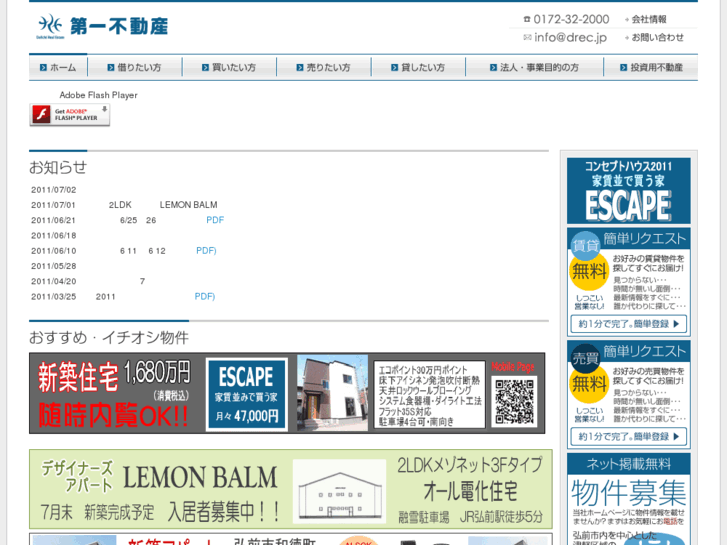
Task: Open the 投資用不動産 menu tab
Action: 651,67
